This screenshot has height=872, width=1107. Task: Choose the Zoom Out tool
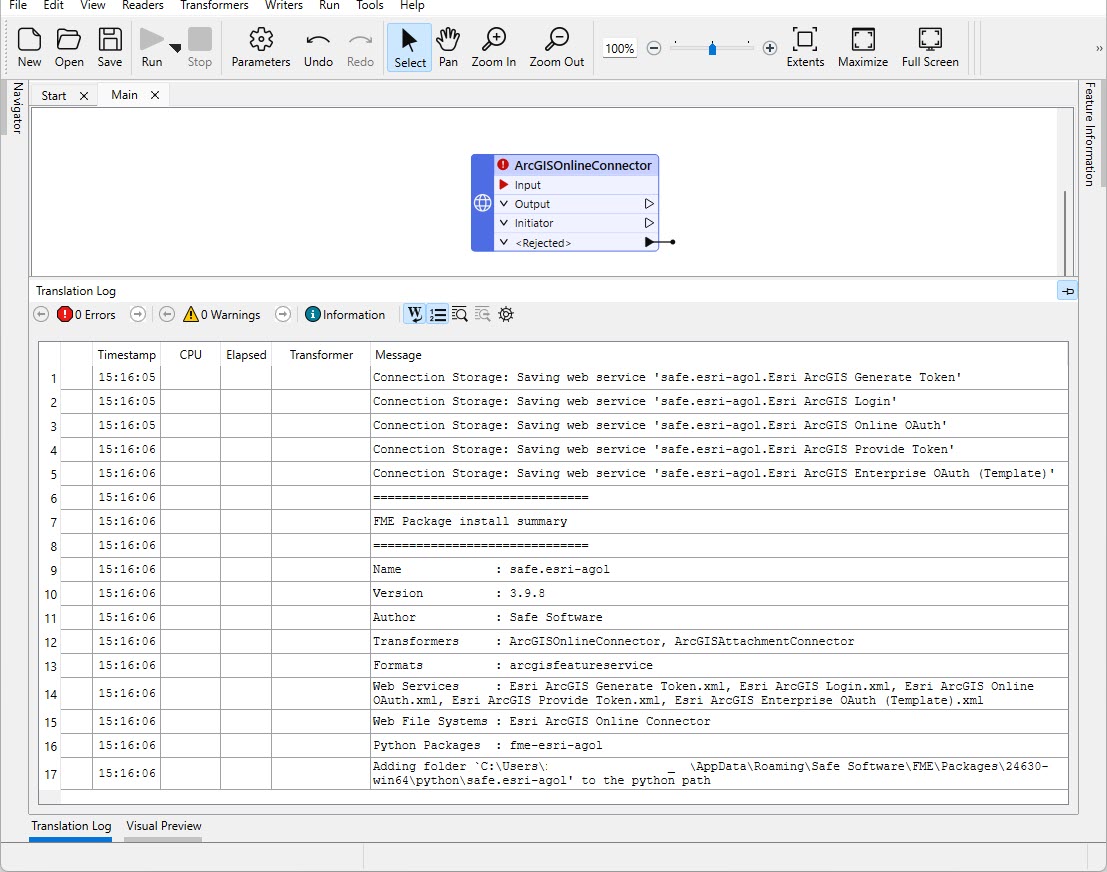pyautogui.click(x=556, y=47)
